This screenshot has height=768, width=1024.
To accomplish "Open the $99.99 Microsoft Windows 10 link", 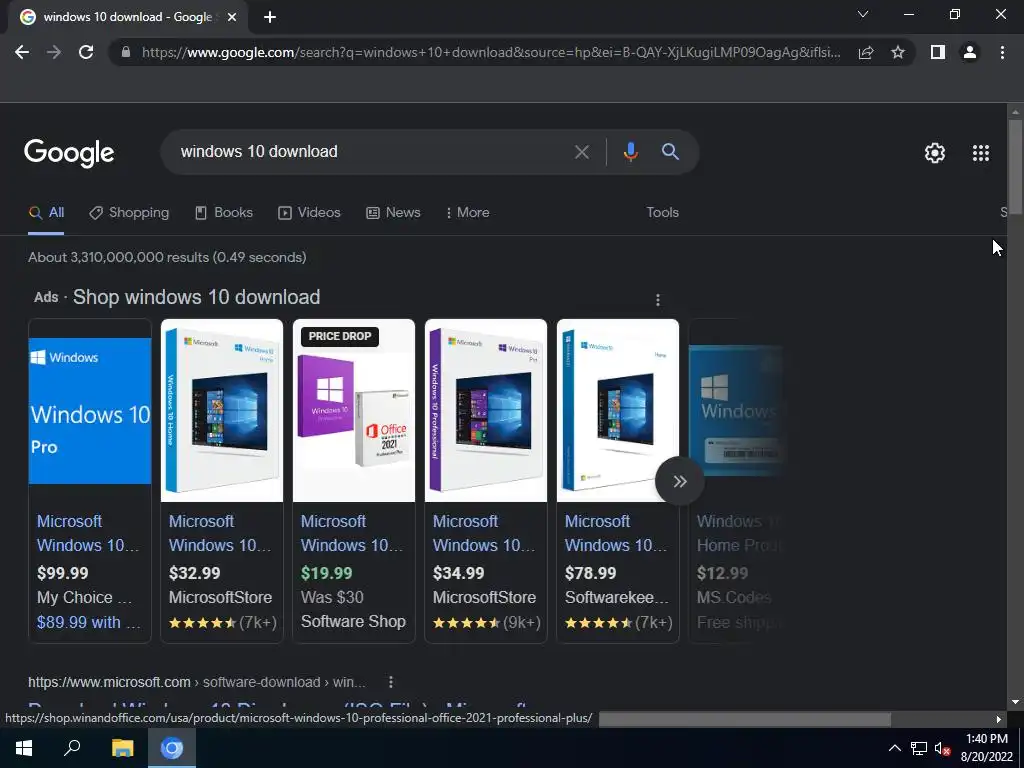I will 88,533.
